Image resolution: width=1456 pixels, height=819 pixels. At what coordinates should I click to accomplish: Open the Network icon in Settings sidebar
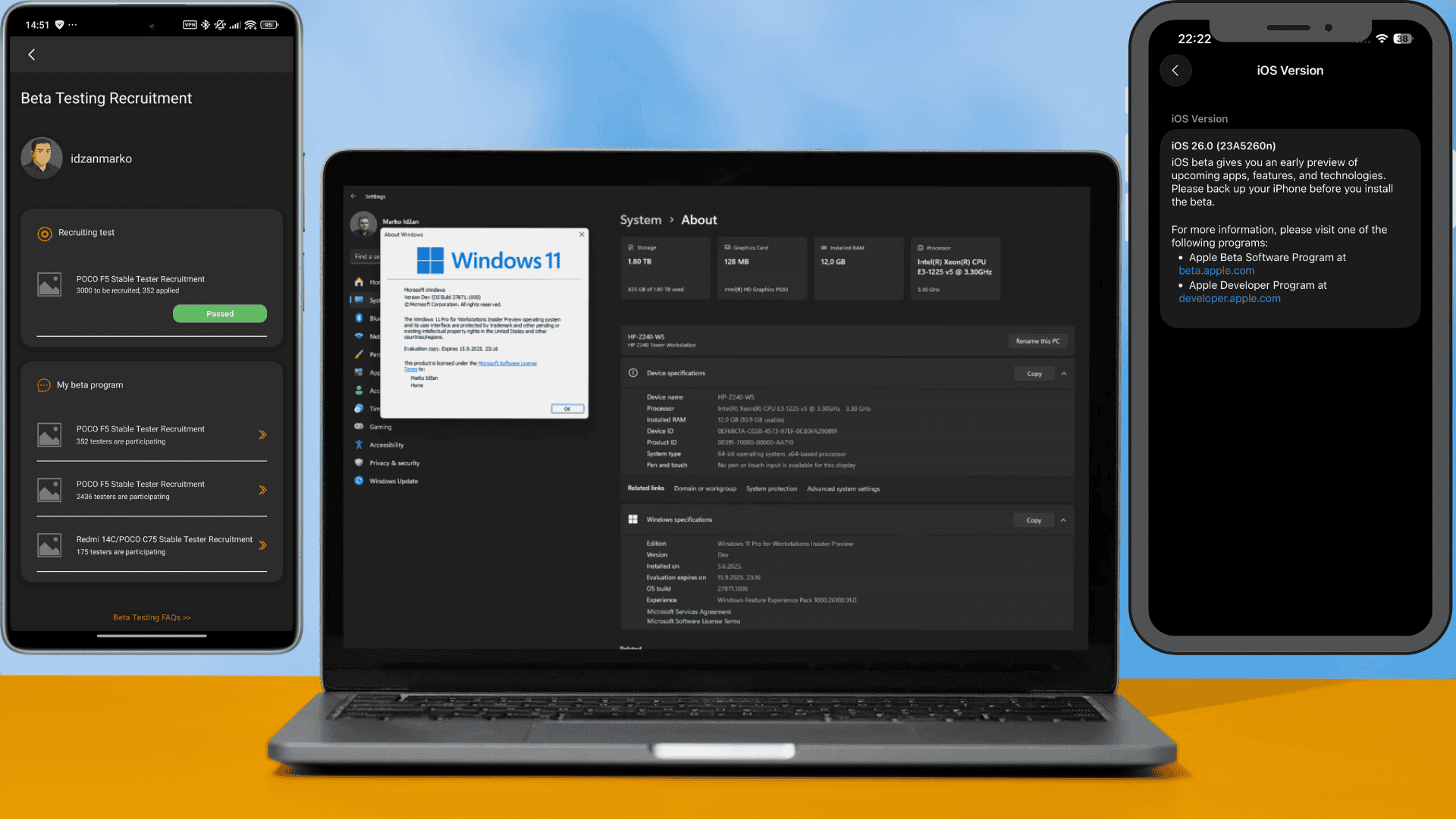[359, 336]
